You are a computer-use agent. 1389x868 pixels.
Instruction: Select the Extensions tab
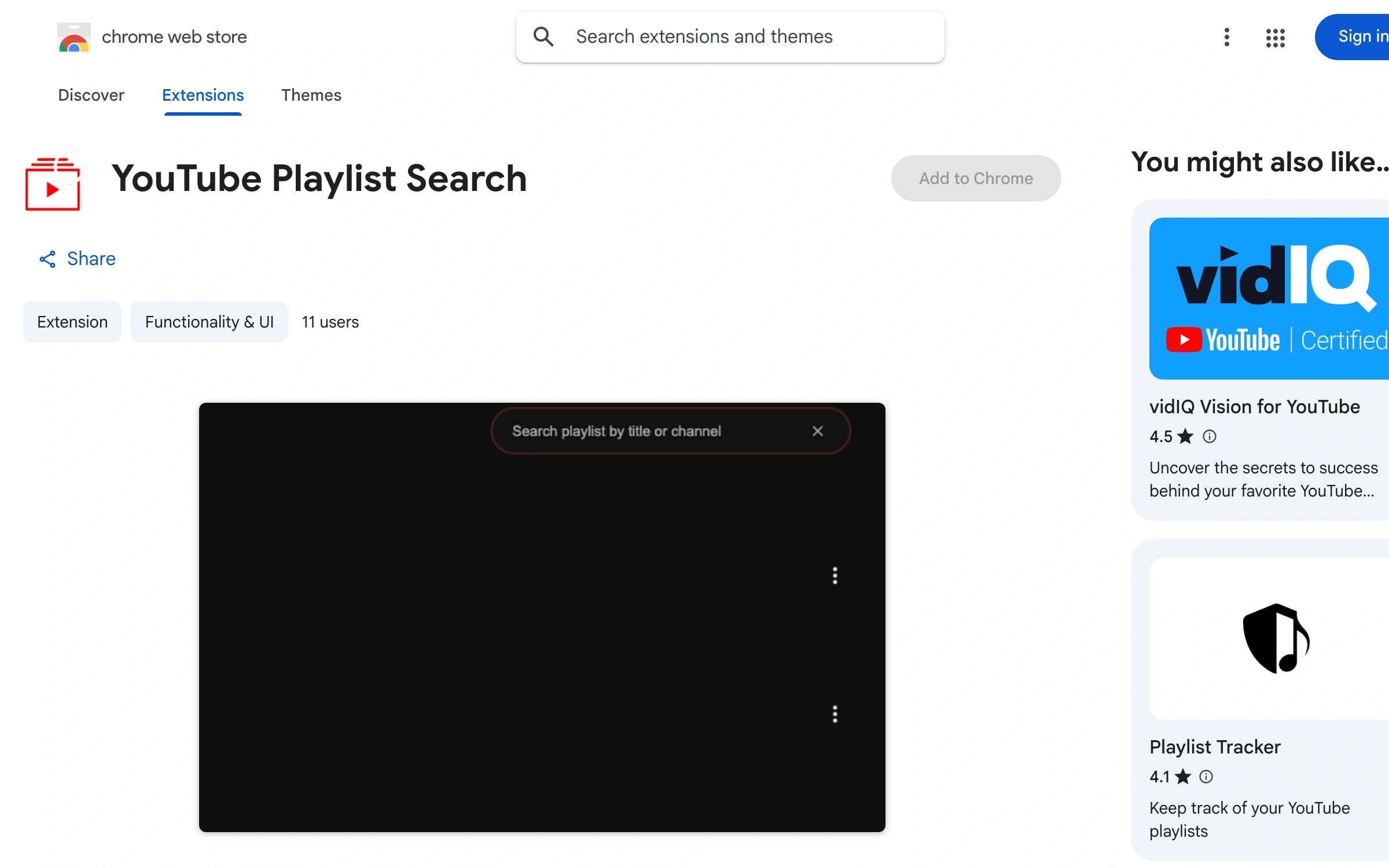[203, 95]
